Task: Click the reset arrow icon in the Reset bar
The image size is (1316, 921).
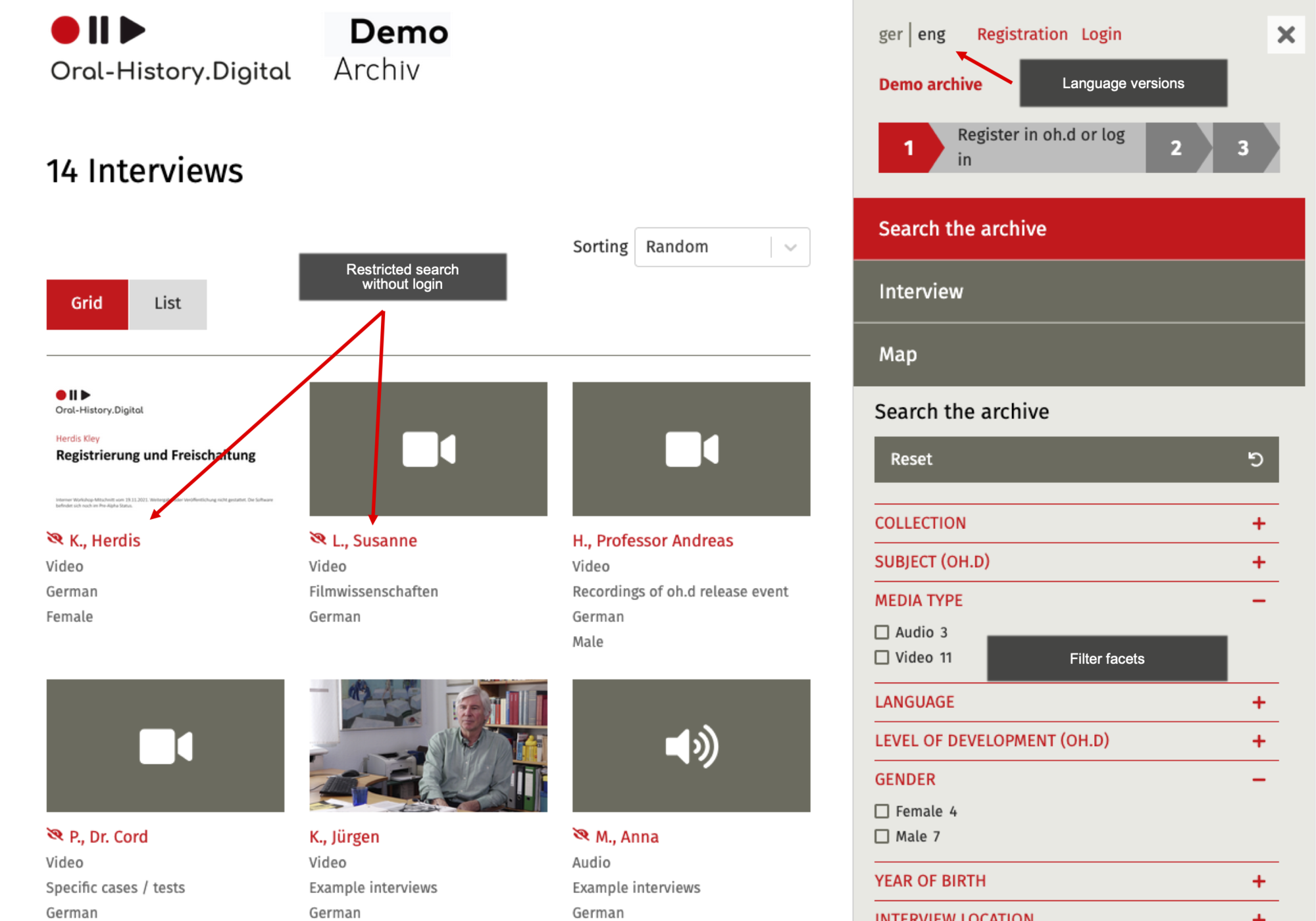Action: click(1255, 459)
